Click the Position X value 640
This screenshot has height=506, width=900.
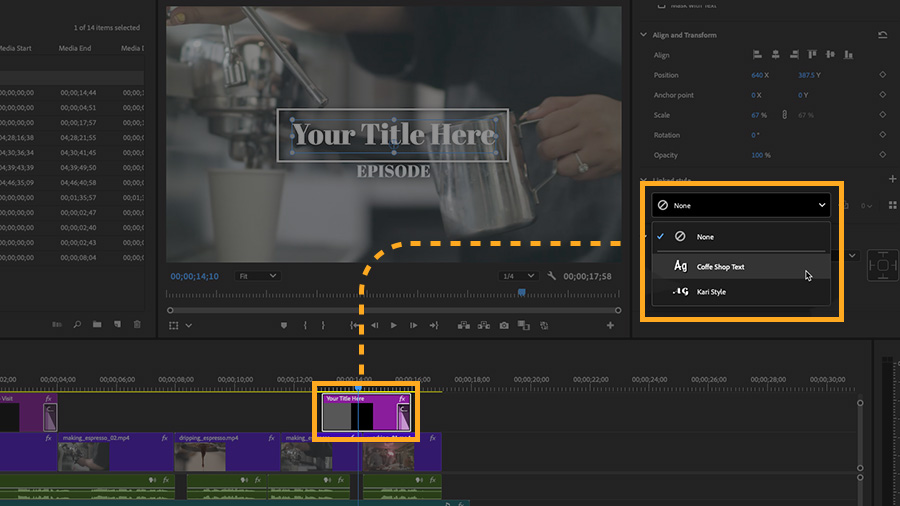757,75
